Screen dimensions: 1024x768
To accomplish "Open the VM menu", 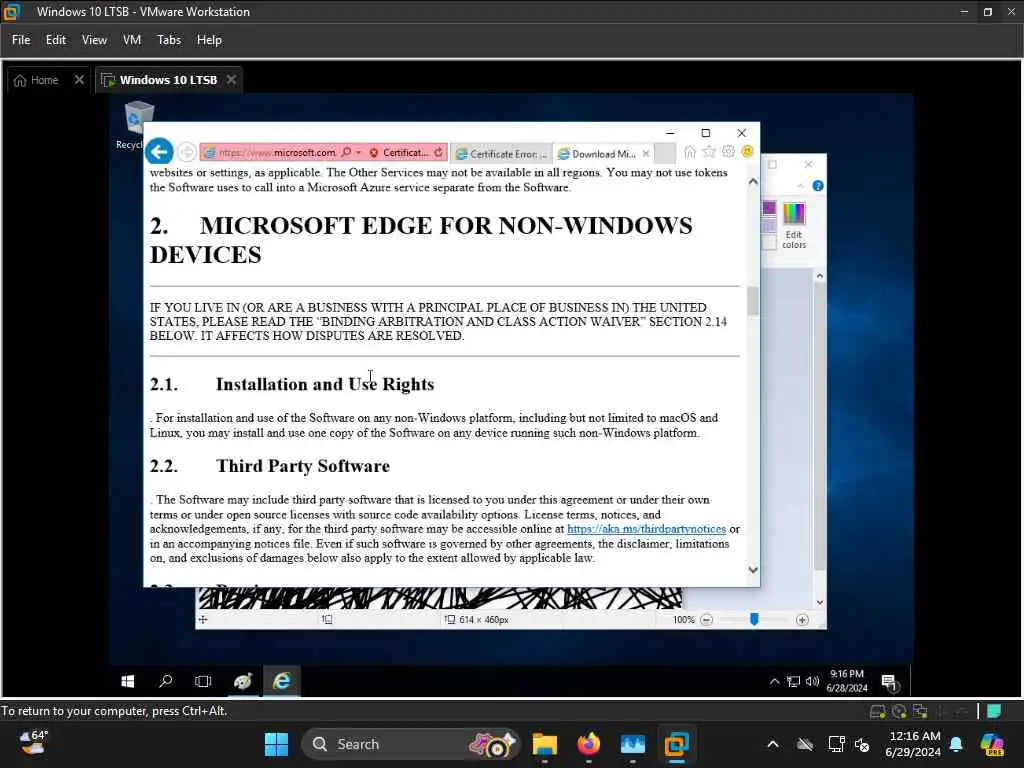I will click(132, 40).
